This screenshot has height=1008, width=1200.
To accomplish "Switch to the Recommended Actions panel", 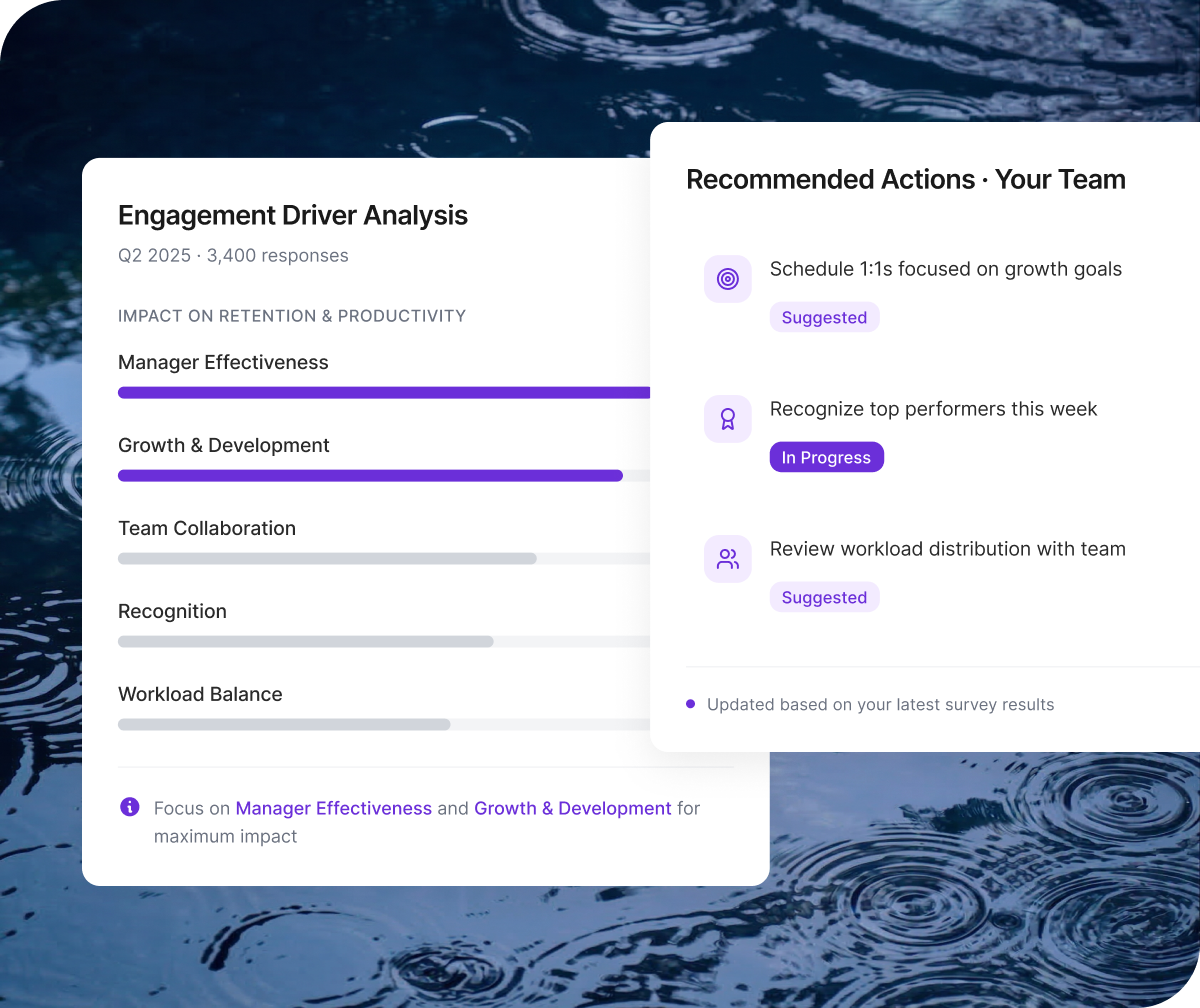I will click(x=906, y=179).
